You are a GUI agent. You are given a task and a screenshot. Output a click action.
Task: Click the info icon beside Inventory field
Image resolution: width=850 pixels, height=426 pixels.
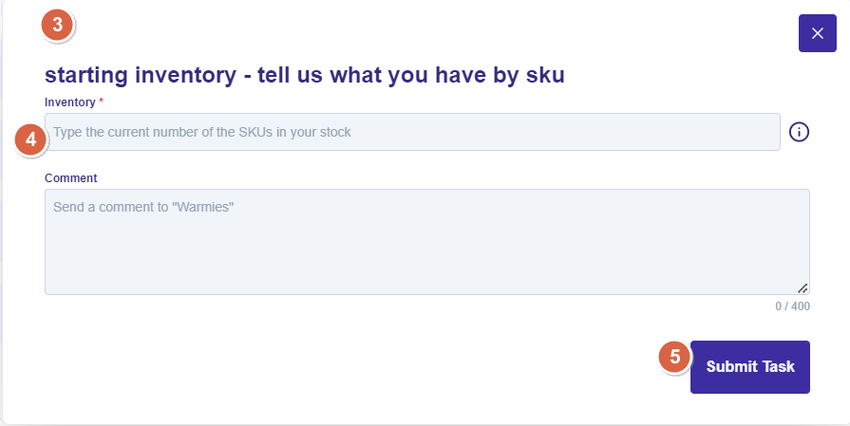(799, 132)
